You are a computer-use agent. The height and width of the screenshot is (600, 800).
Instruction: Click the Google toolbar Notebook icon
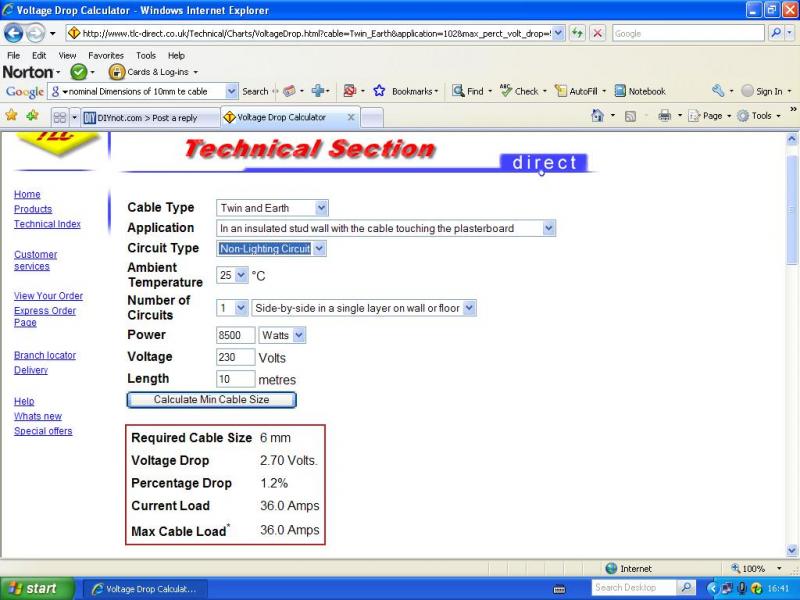click(x=620, y=91)
